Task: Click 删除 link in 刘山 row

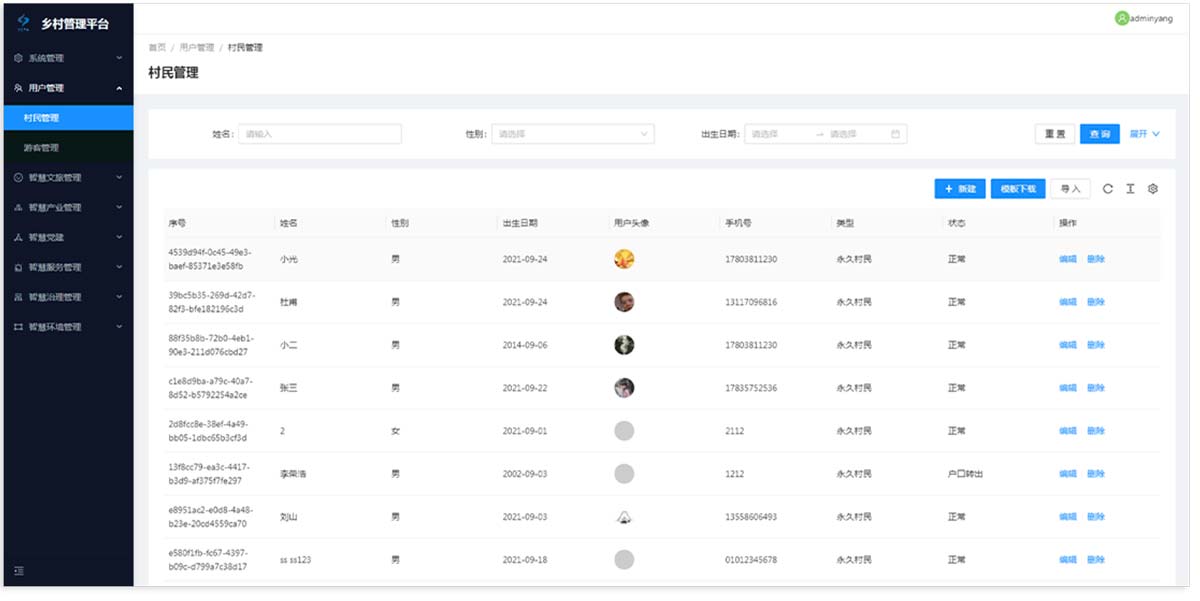Action: pyautogui.click(x=1096, y=517)
